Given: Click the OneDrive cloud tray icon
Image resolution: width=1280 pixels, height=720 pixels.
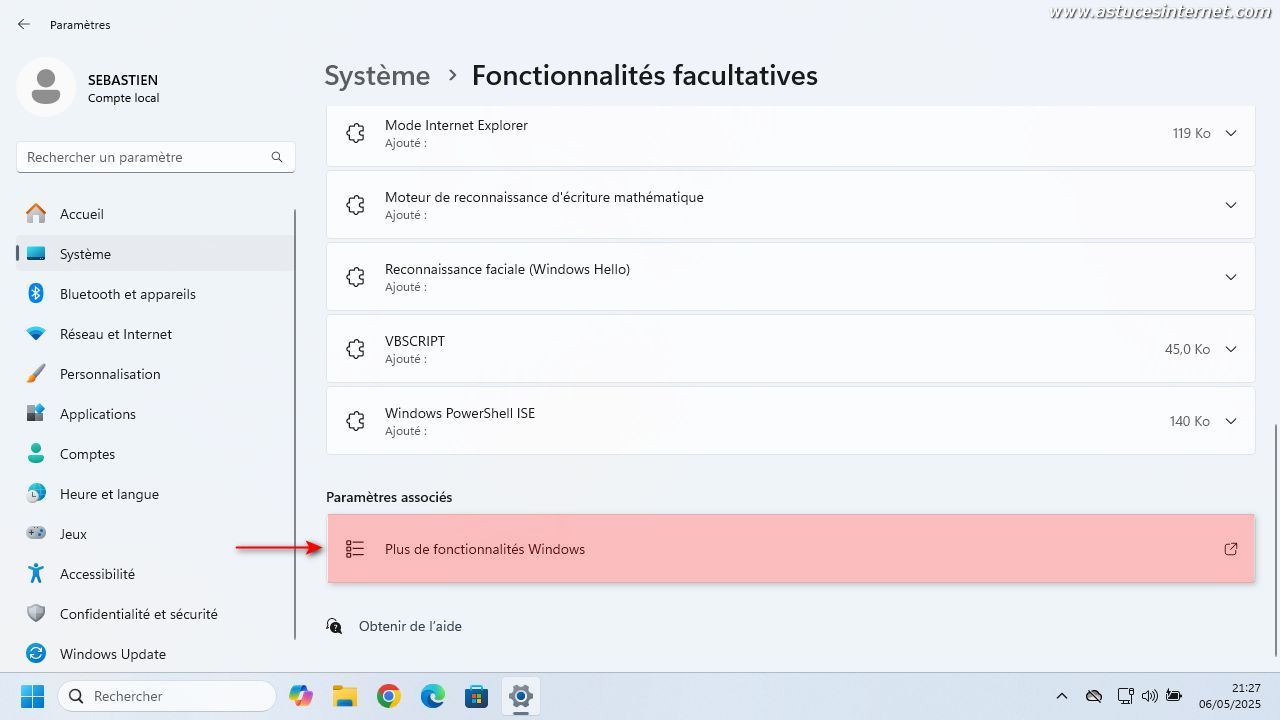Looking at the screenshot, I should pyautogui.click(x=1094, y=696).
